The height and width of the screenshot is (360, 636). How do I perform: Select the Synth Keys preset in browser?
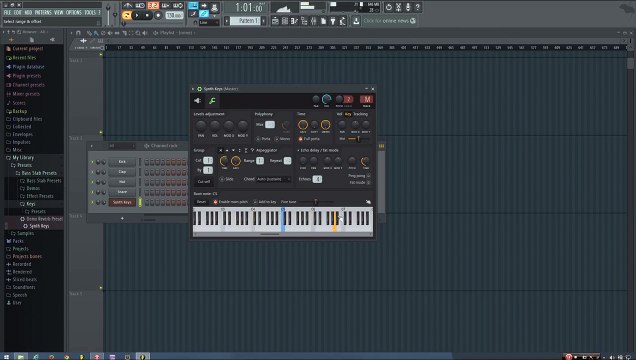pos(39,226)
